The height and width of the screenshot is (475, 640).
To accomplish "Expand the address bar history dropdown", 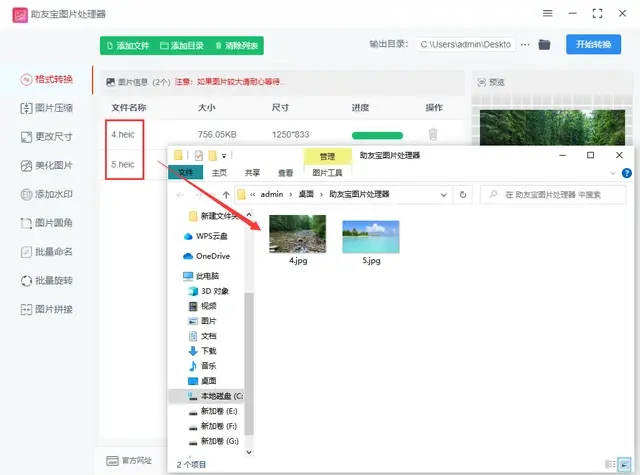I will (x=444, y=195).
